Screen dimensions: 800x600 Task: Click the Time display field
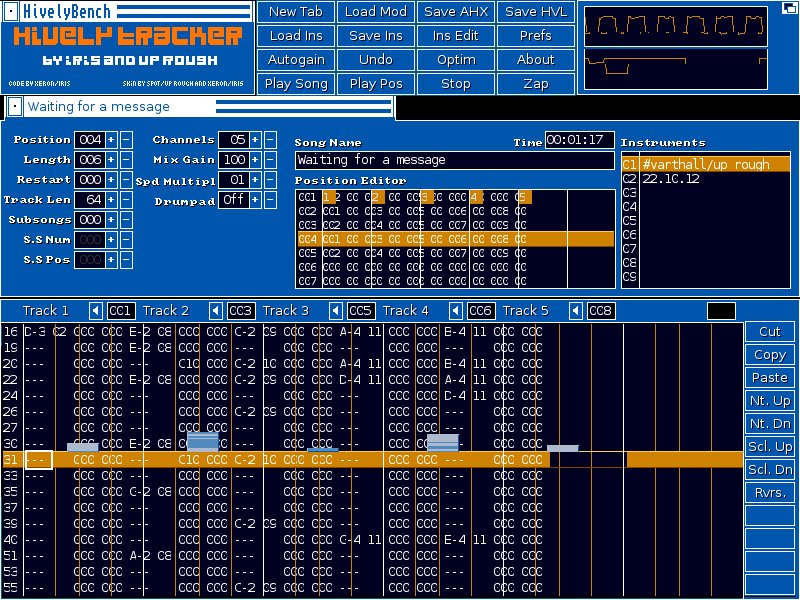tap(580, 140)
